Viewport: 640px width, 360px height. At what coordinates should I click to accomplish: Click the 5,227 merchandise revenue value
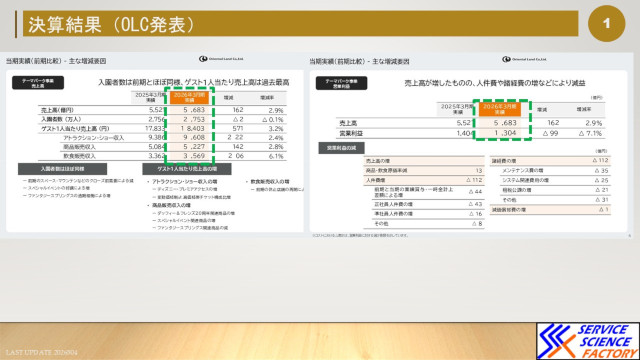tap(194, 147)
